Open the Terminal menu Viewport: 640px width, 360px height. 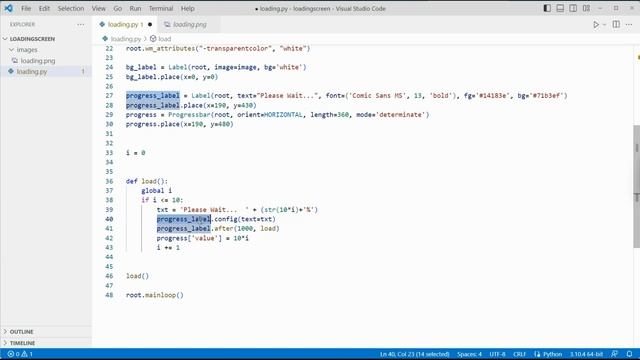click(161, 9)
